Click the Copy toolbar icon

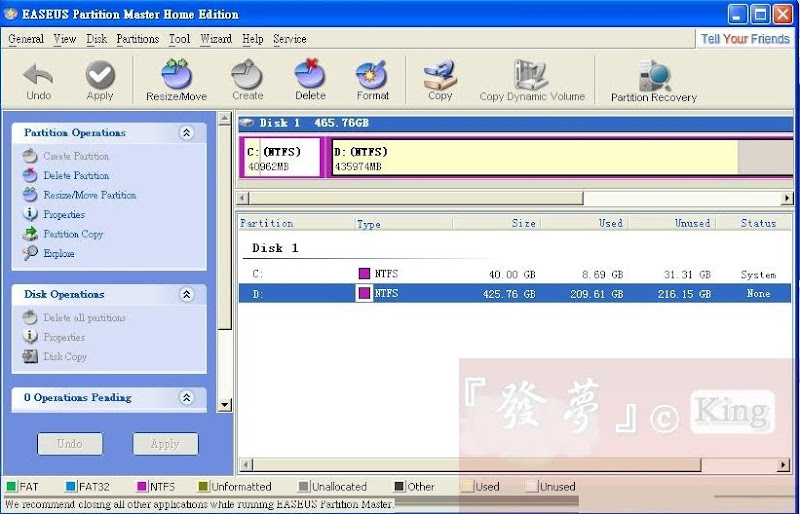(x=440, y=81)
